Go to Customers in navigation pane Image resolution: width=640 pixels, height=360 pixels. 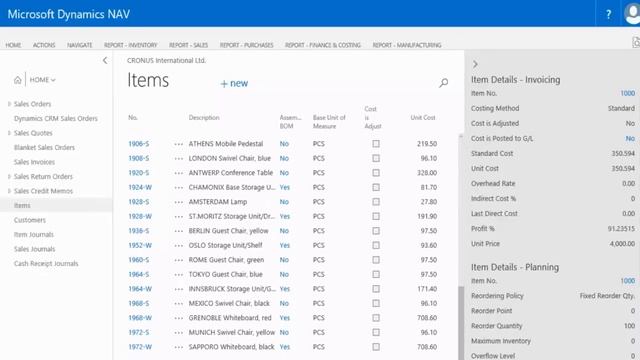30,220
